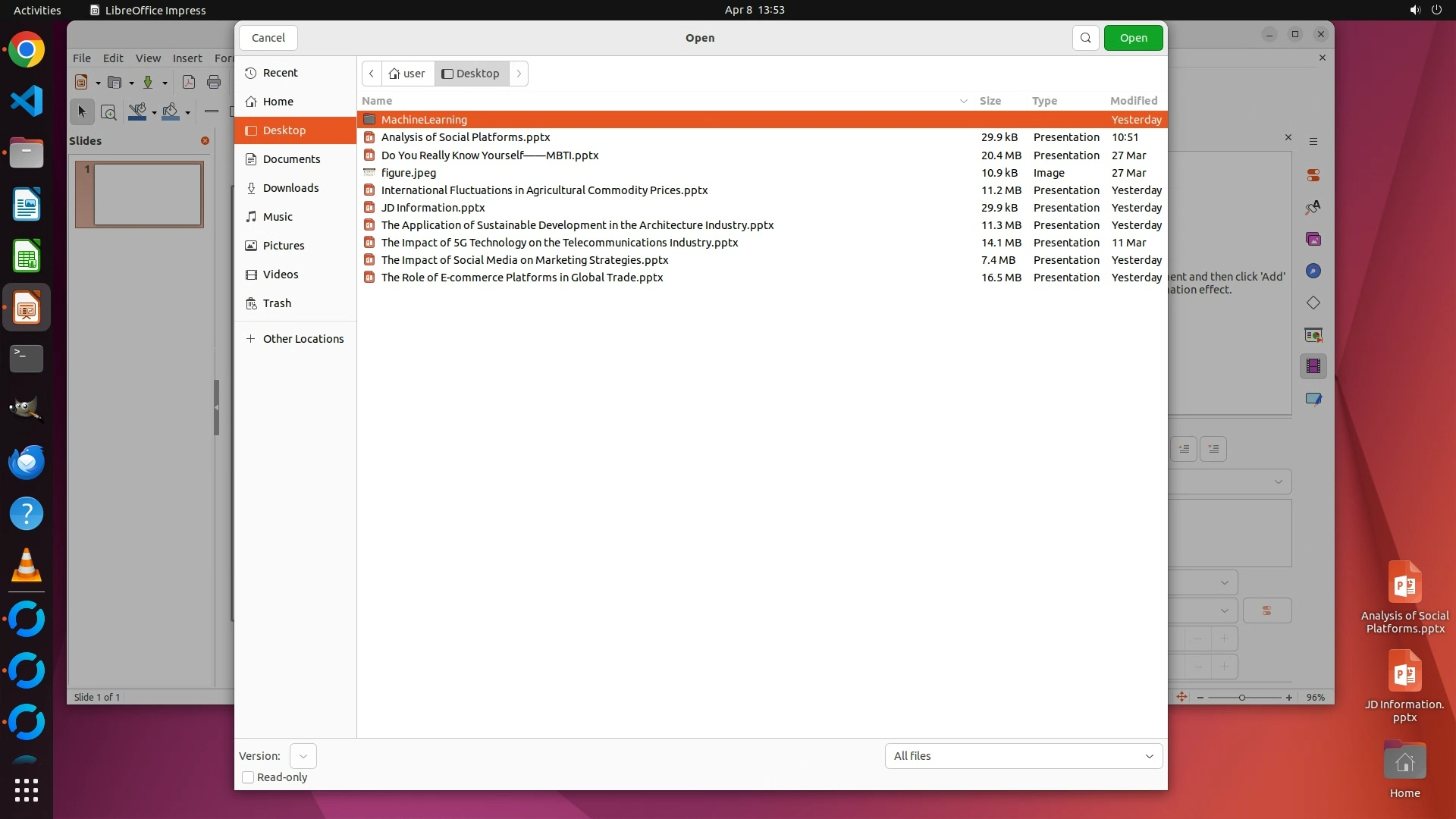Select the arrow selection tool

pyautogui.click(x=82, y=112)
